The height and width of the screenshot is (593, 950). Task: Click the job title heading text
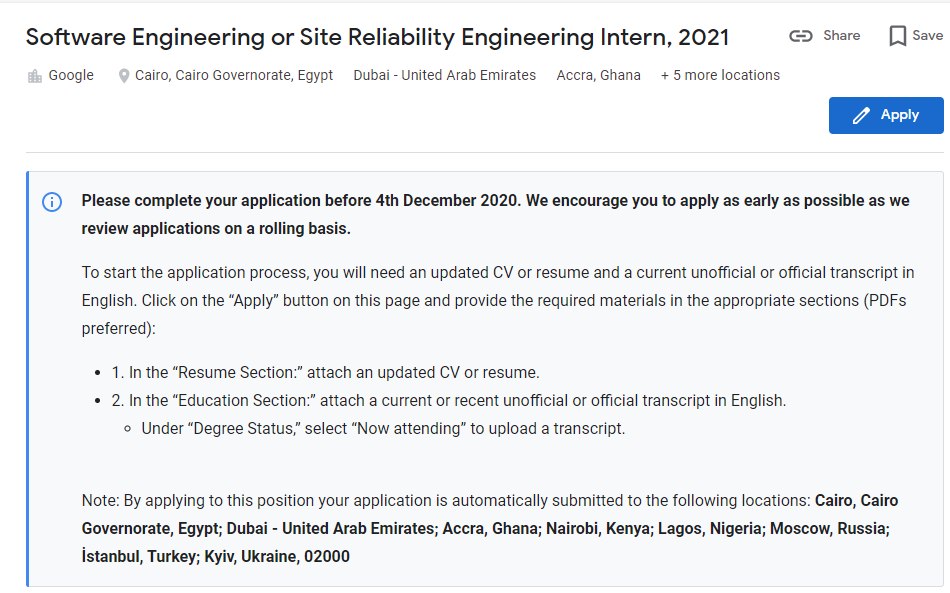tap(377, 38)
